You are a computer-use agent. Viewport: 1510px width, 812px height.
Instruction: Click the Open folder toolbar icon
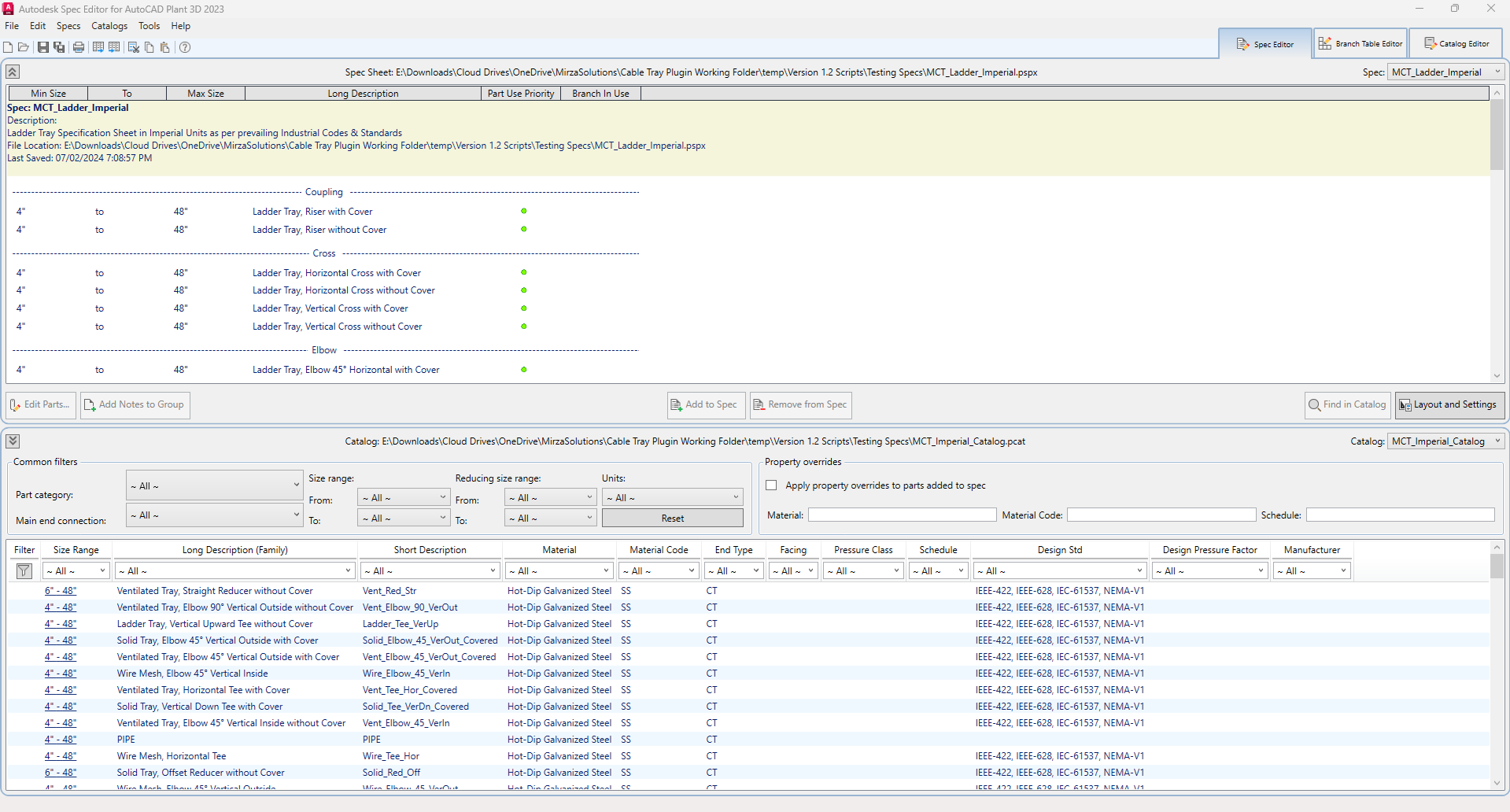24,47
